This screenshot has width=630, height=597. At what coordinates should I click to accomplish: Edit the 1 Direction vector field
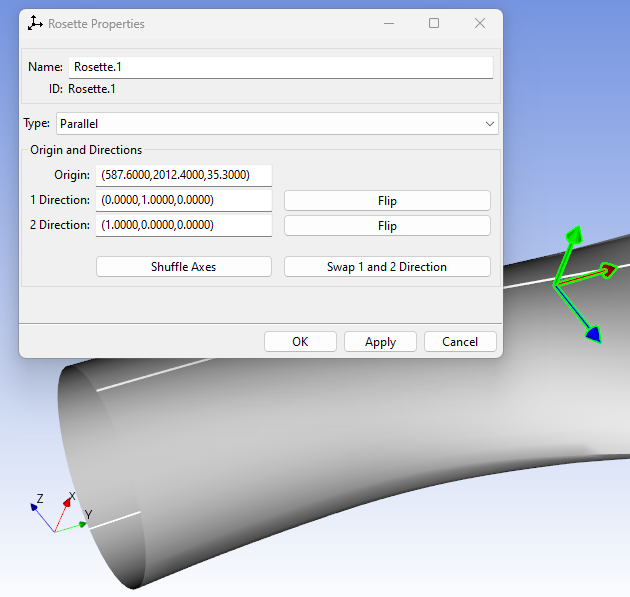184,200
